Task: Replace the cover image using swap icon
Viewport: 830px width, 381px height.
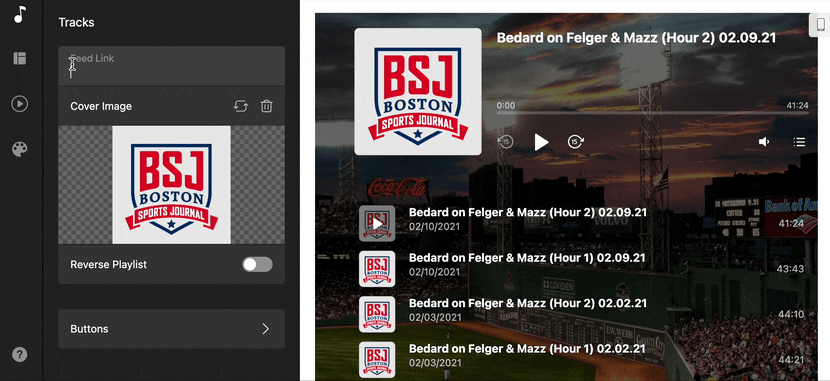Action: point(241,106)
